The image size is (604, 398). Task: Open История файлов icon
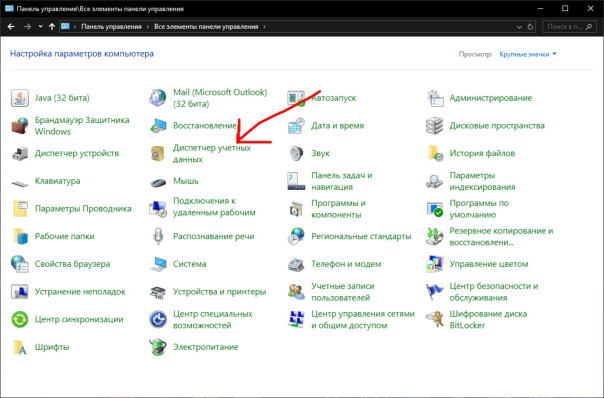click(435, 153)
